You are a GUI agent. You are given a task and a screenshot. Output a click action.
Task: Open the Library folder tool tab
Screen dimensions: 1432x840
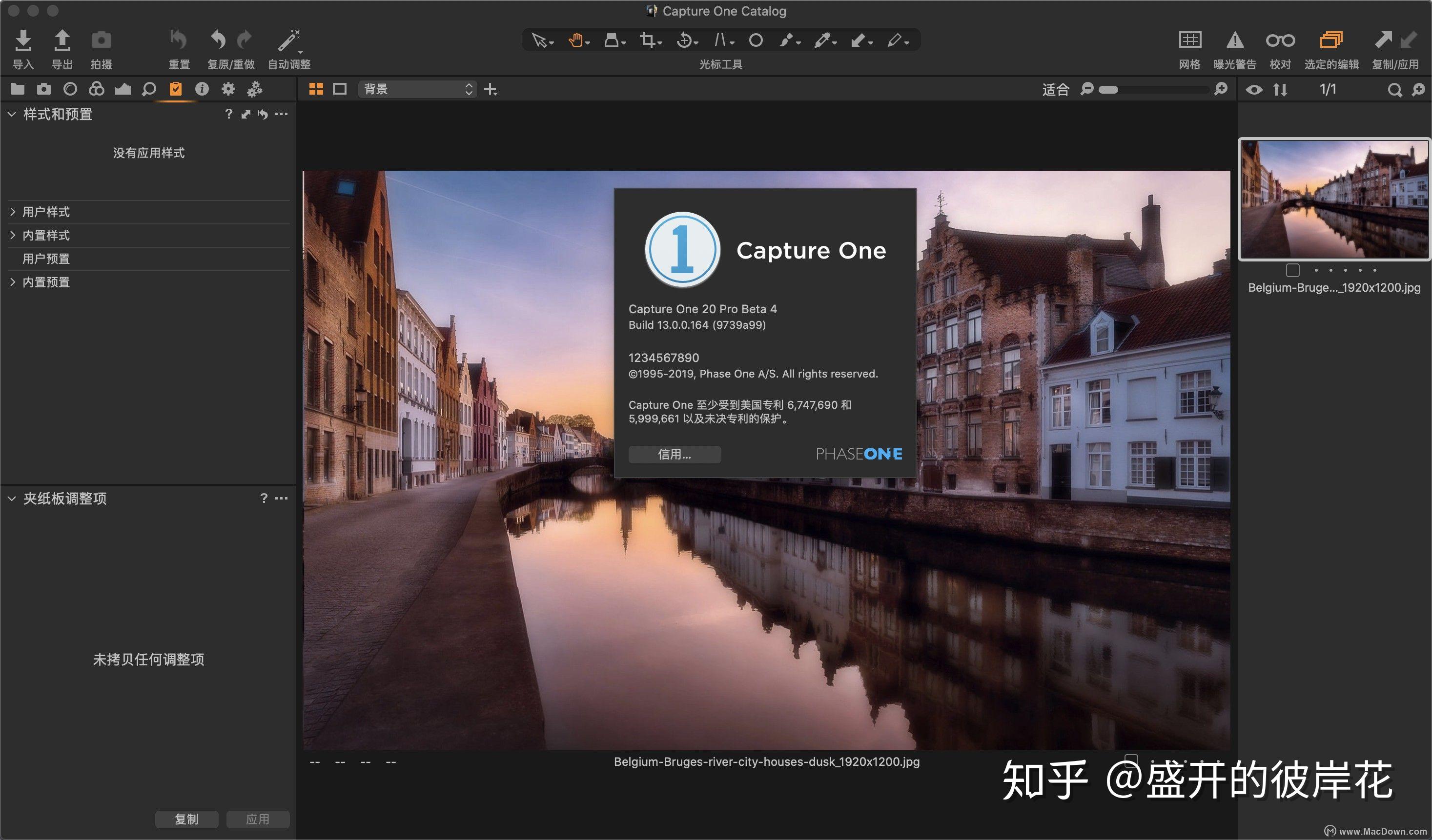(17, 89)
